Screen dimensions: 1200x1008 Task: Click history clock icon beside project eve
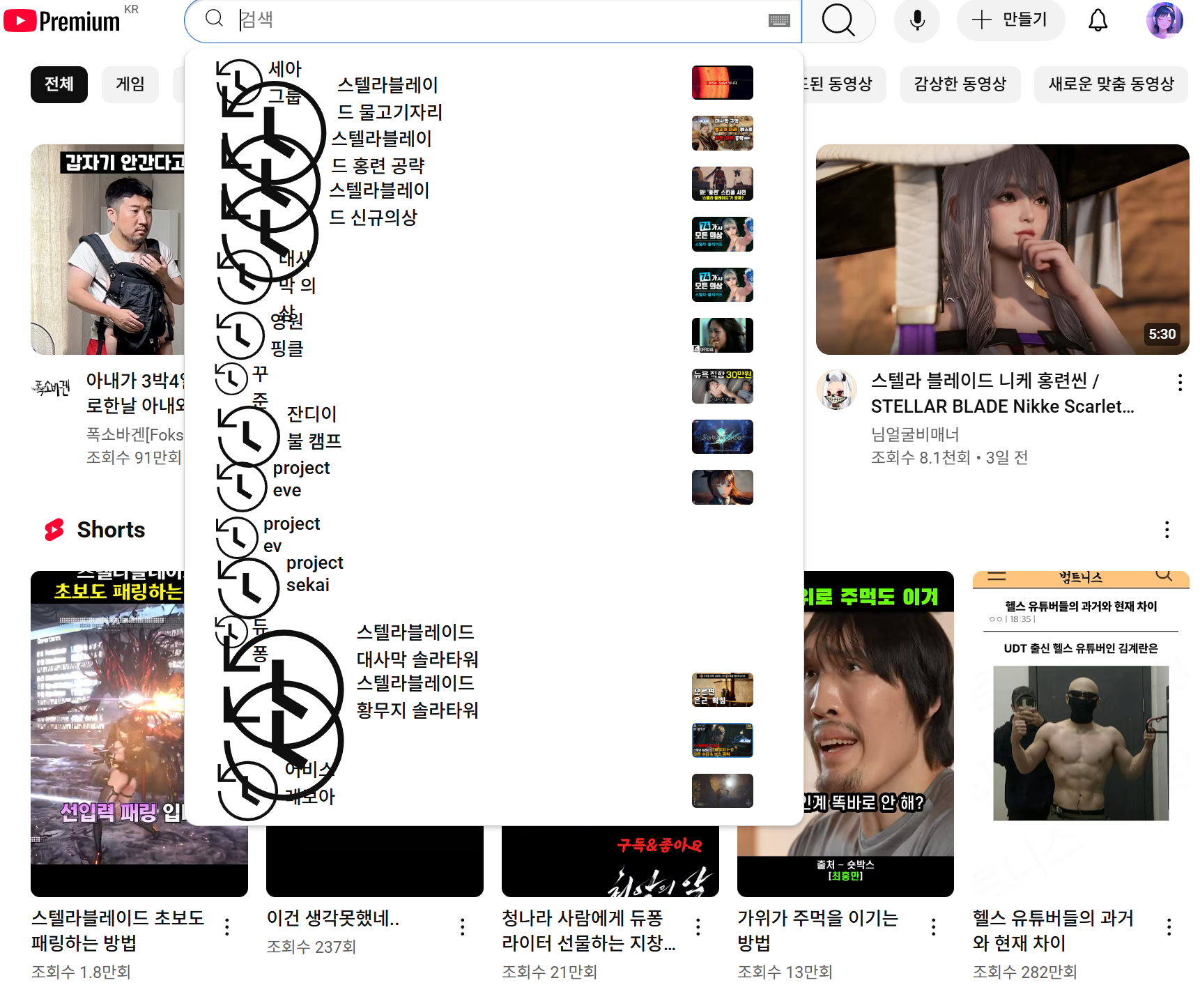tap(242, 486)
